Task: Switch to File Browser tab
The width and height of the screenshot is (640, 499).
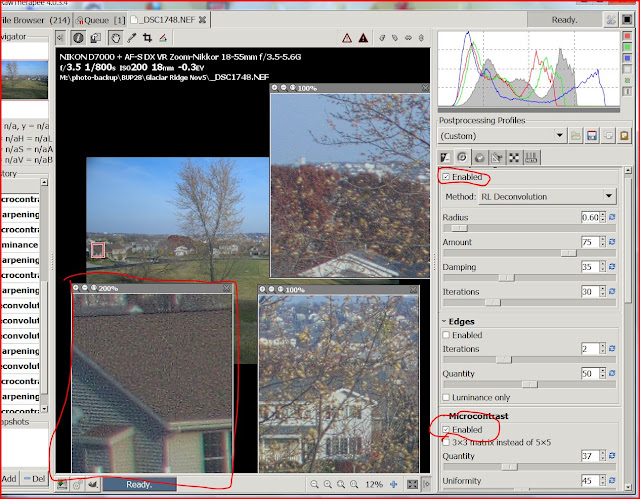Action: (x=36, y=20)
